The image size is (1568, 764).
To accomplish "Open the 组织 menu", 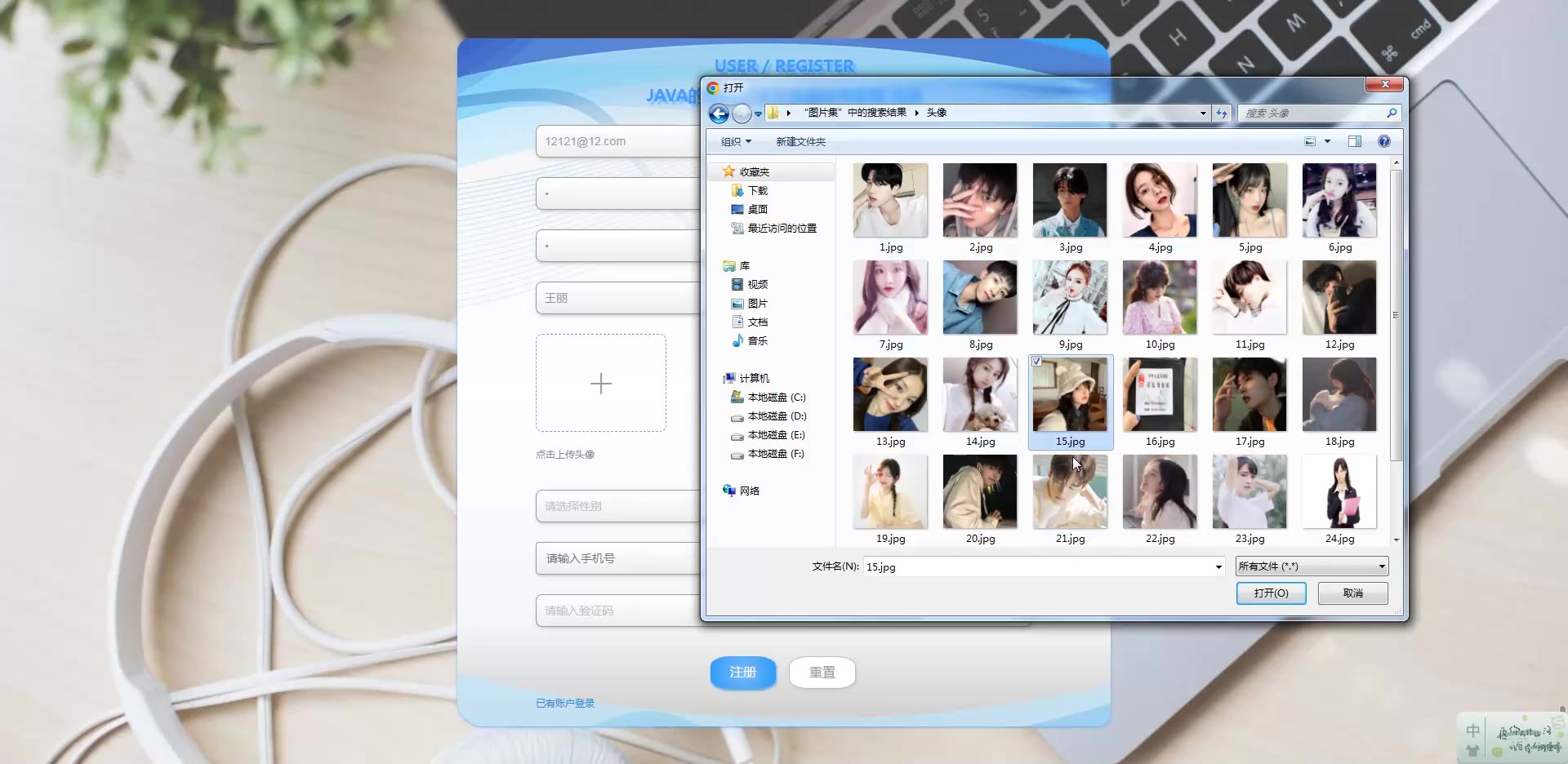I will (736, 141).
